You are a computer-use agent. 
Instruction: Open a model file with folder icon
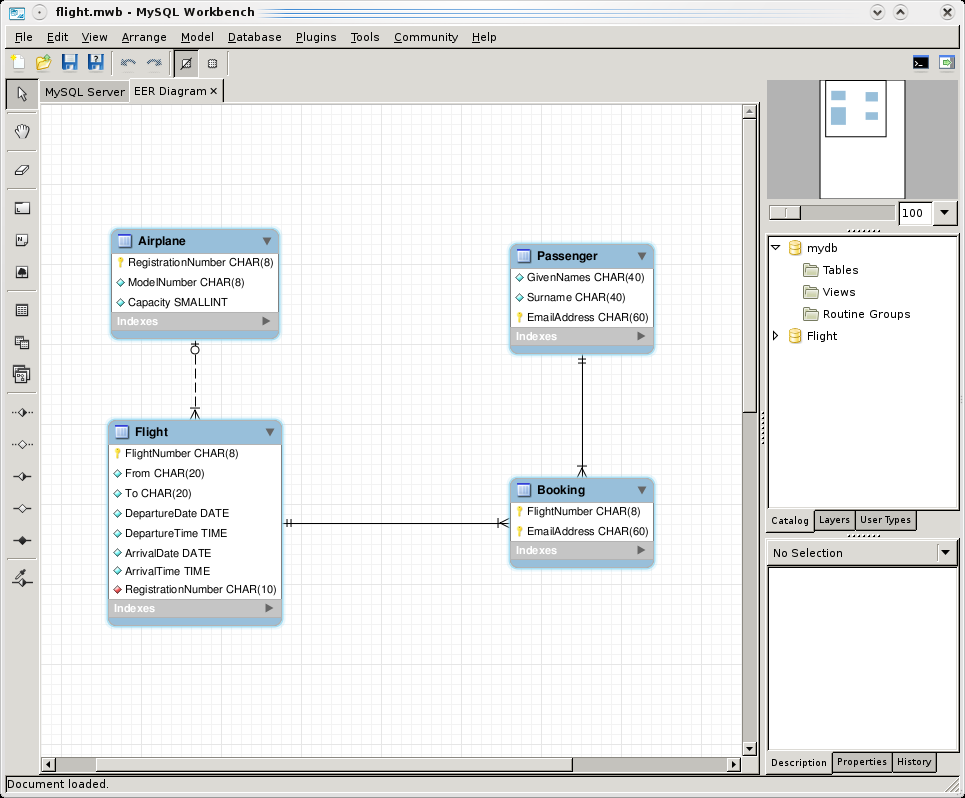pos(44,63)
